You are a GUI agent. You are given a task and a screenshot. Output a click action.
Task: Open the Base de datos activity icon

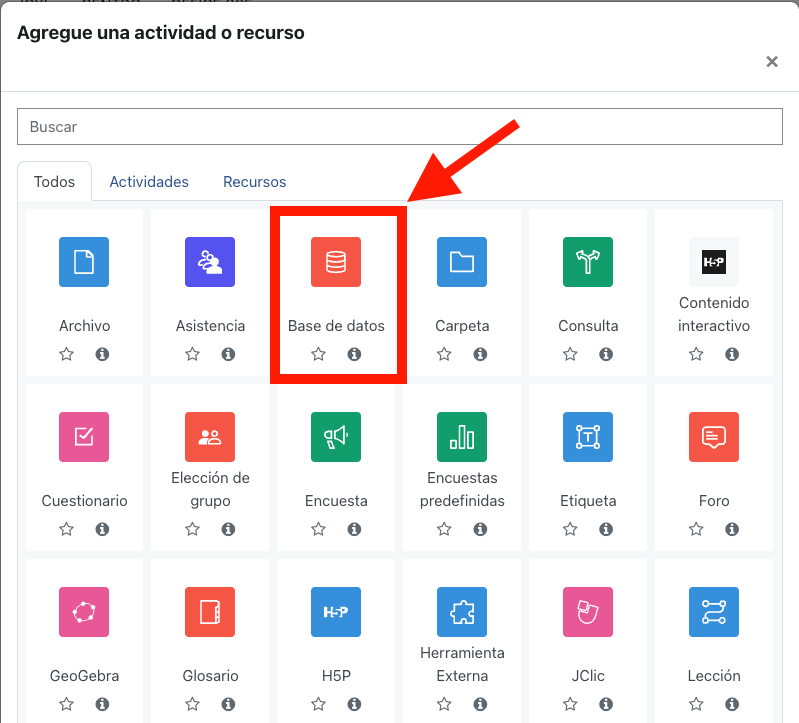click(336, 262)
